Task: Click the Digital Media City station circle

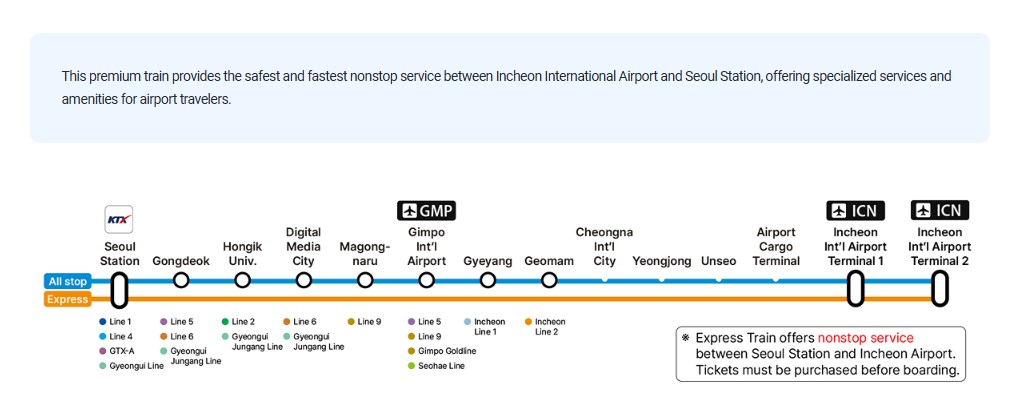Action: [303, 280]
